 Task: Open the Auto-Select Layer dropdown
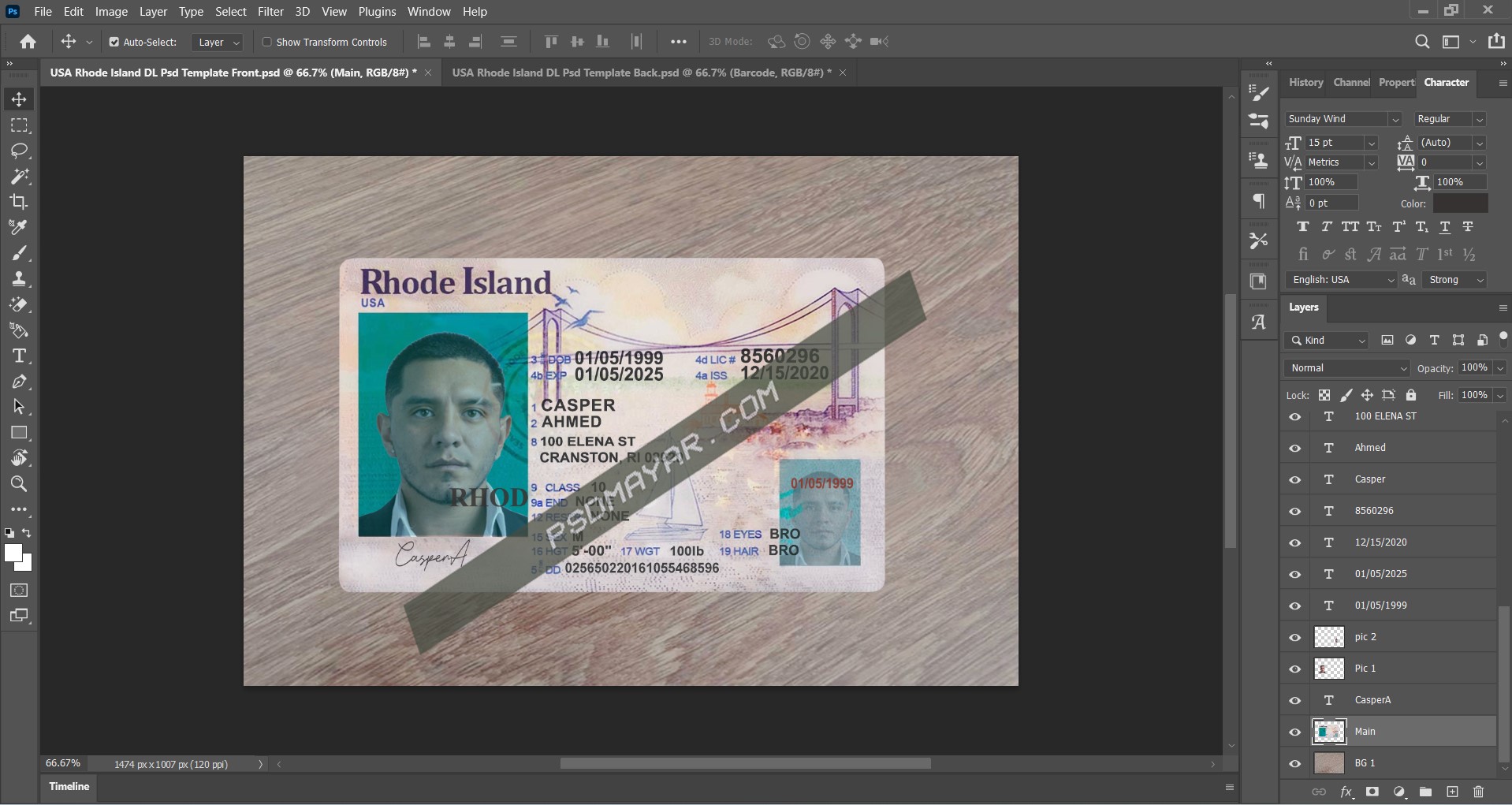[217, 42]
